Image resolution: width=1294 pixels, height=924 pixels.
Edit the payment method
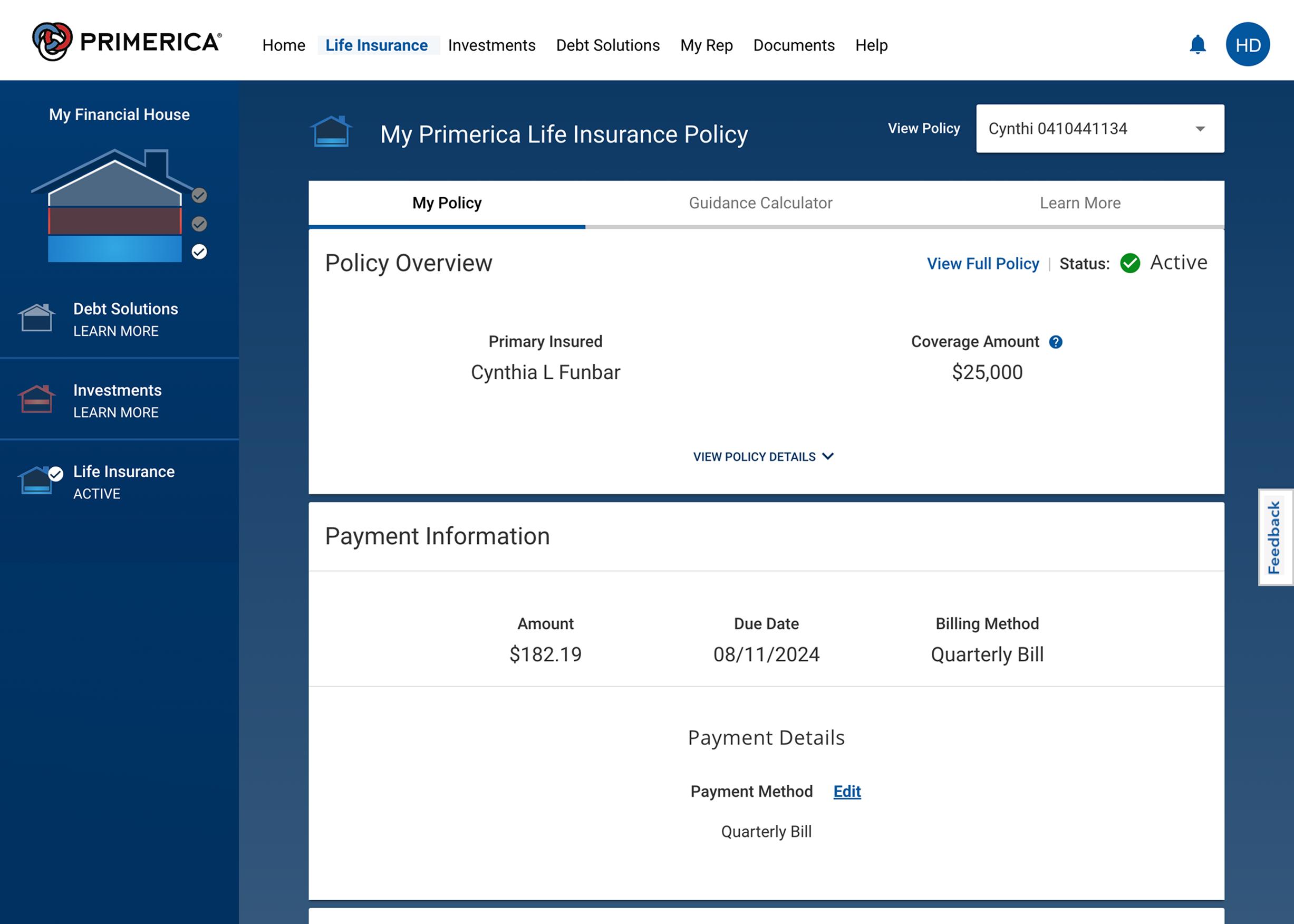click(x=846, y=792)
